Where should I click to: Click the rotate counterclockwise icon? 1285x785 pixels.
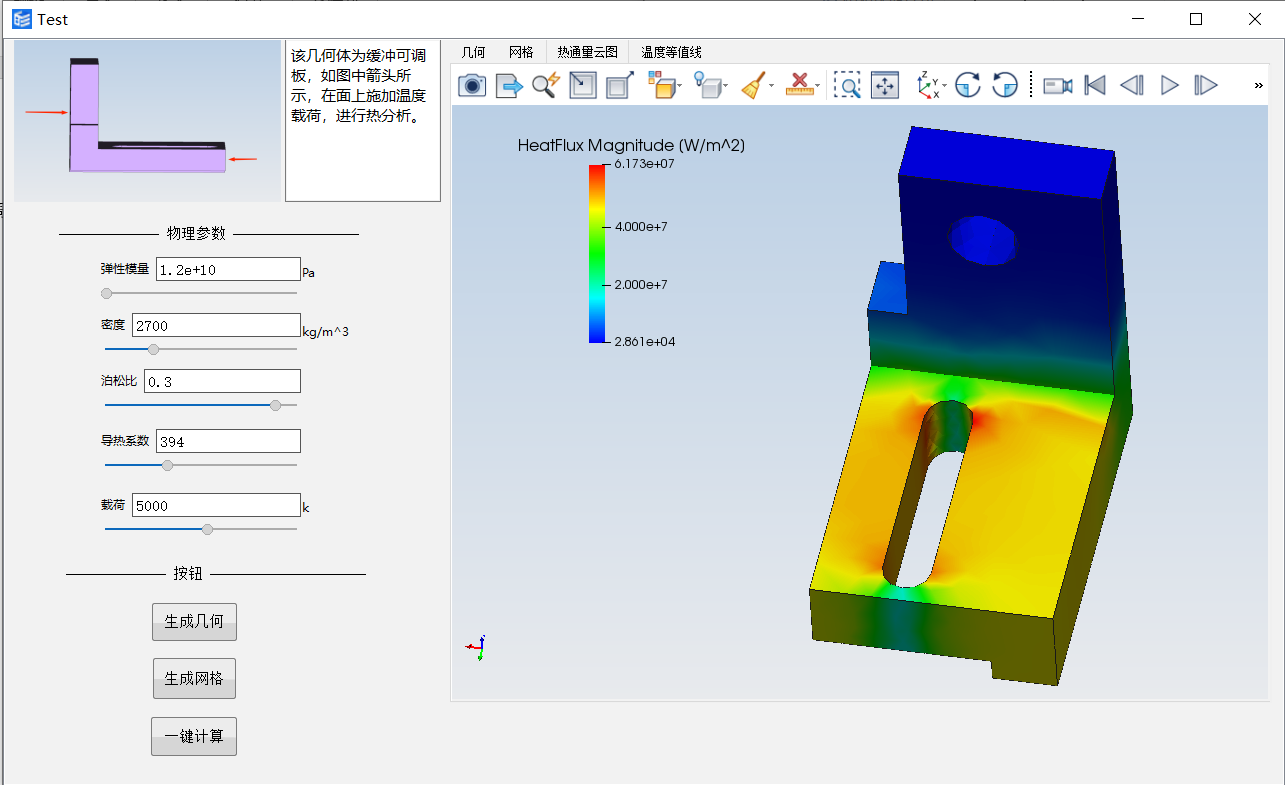coord(1005,85)
